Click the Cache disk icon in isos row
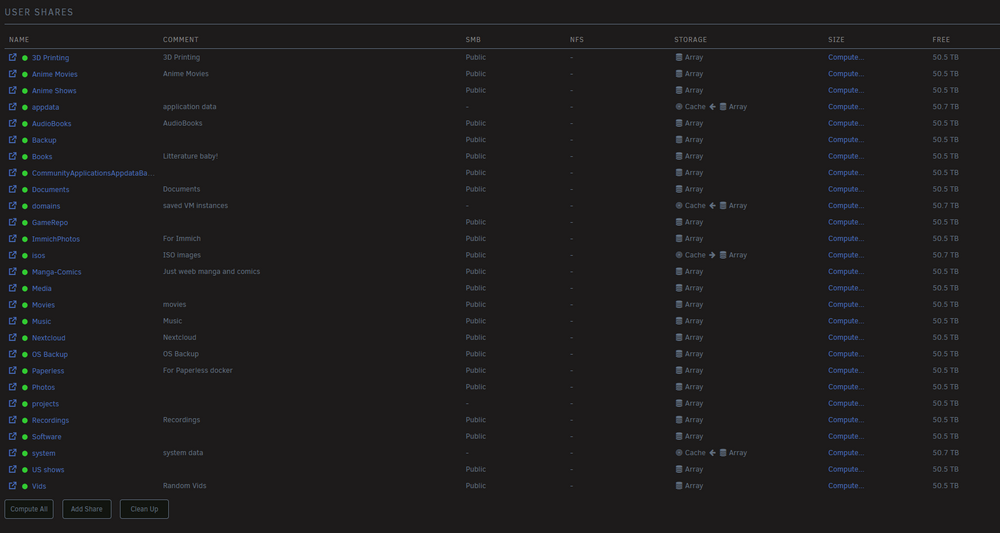 pyautogui.click(x=679, y=255)
